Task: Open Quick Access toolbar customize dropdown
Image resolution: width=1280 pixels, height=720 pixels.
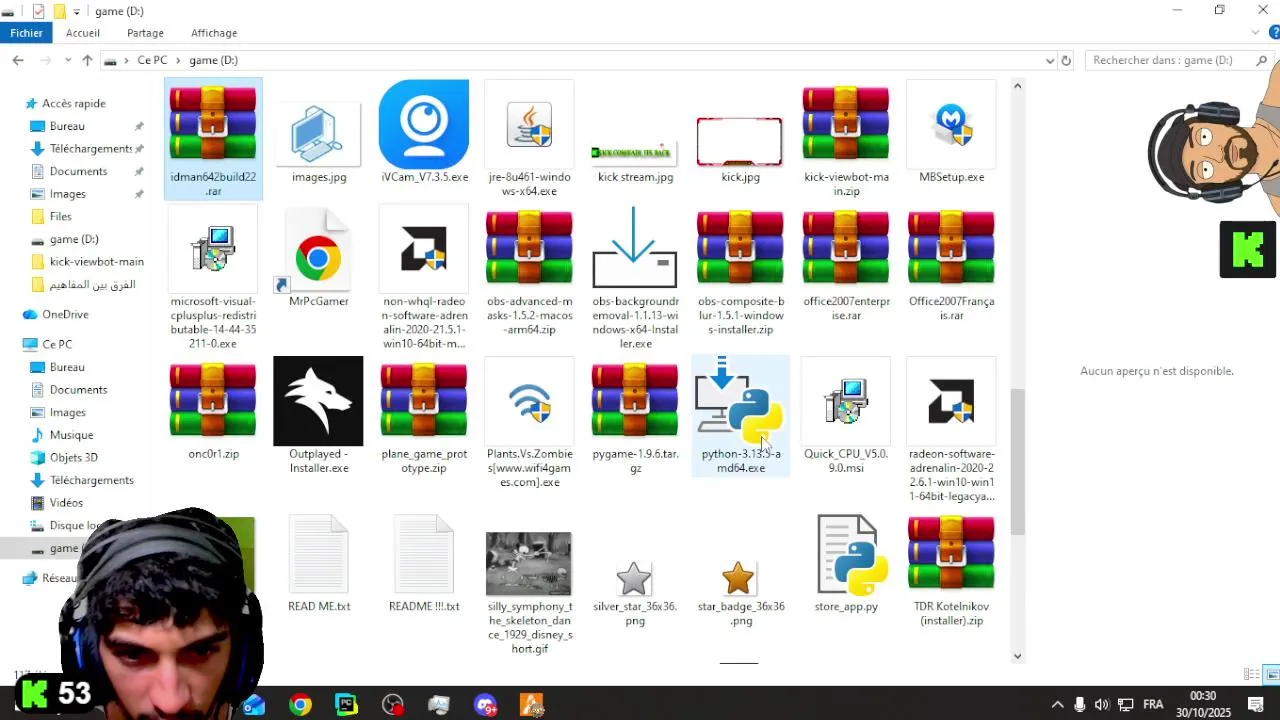Action: pyautogui.click(x=77, y=12)
